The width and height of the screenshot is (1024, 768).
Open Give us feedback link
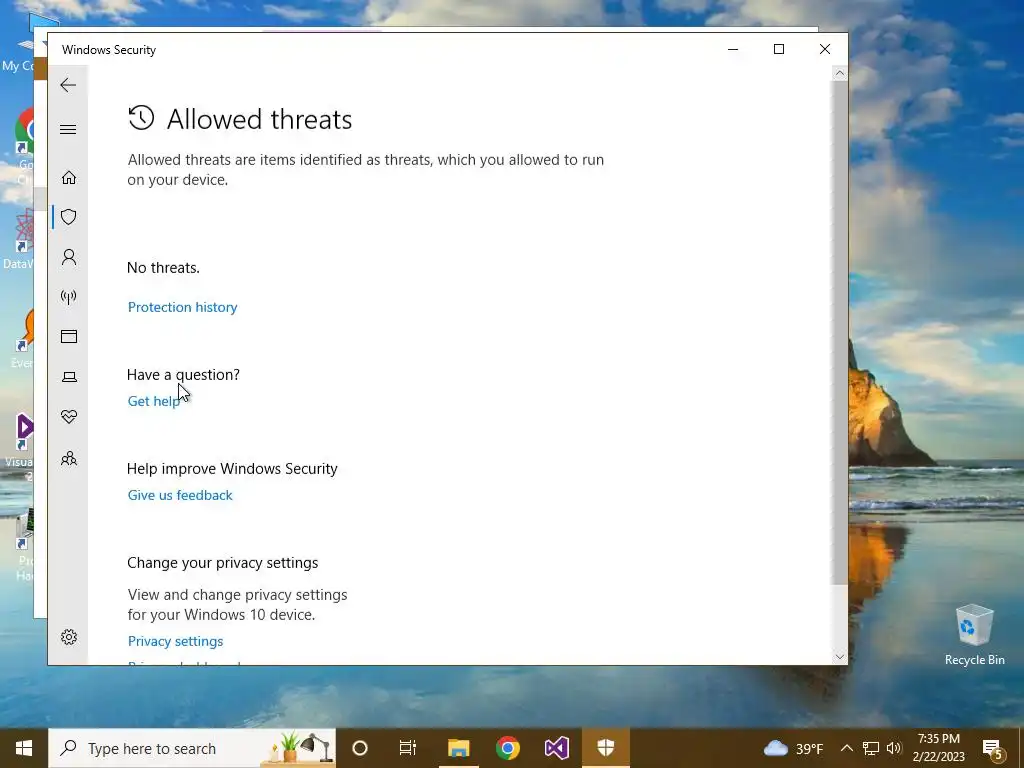point(180,495)
